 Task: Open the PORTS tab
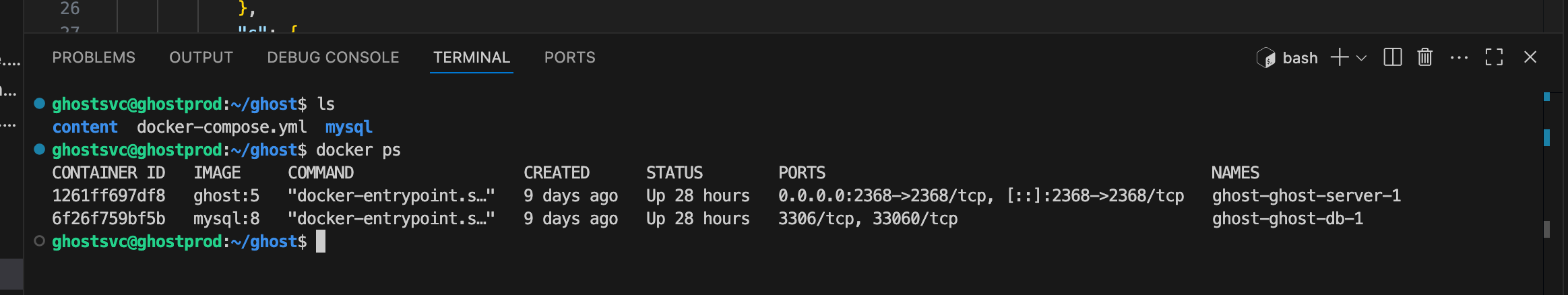[x=570, y=57]
